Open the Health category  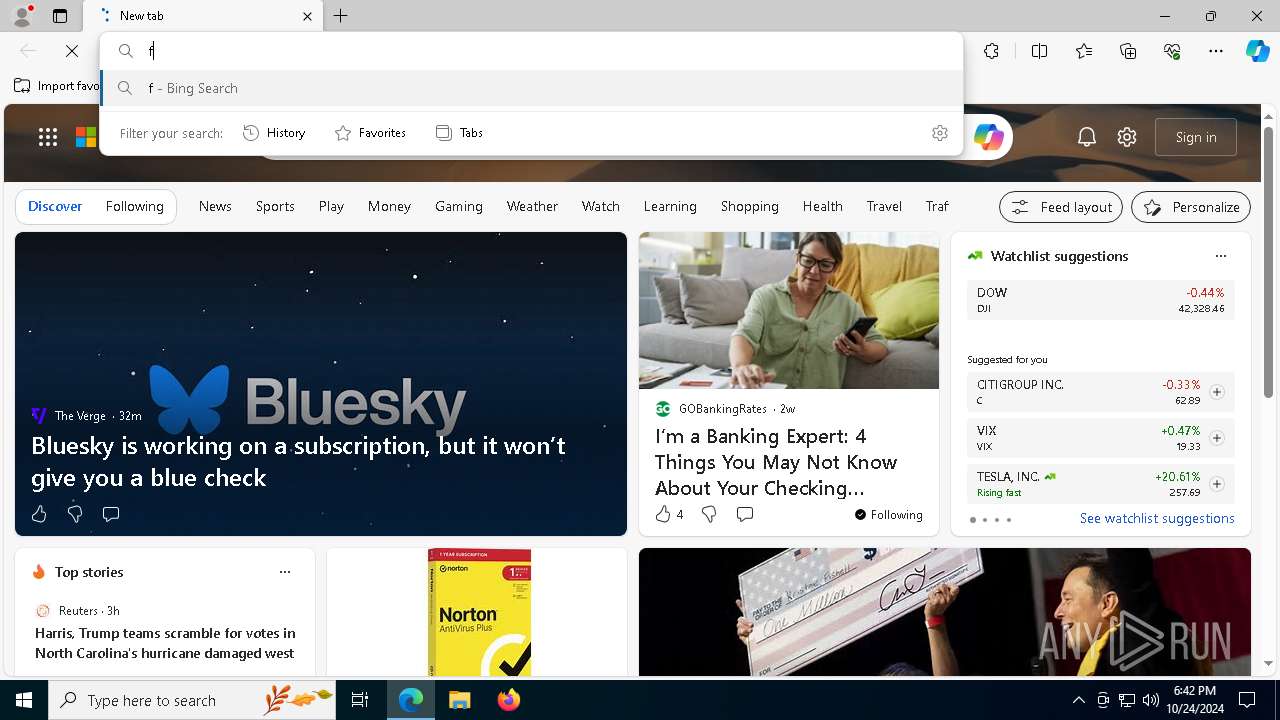[822, 206]
